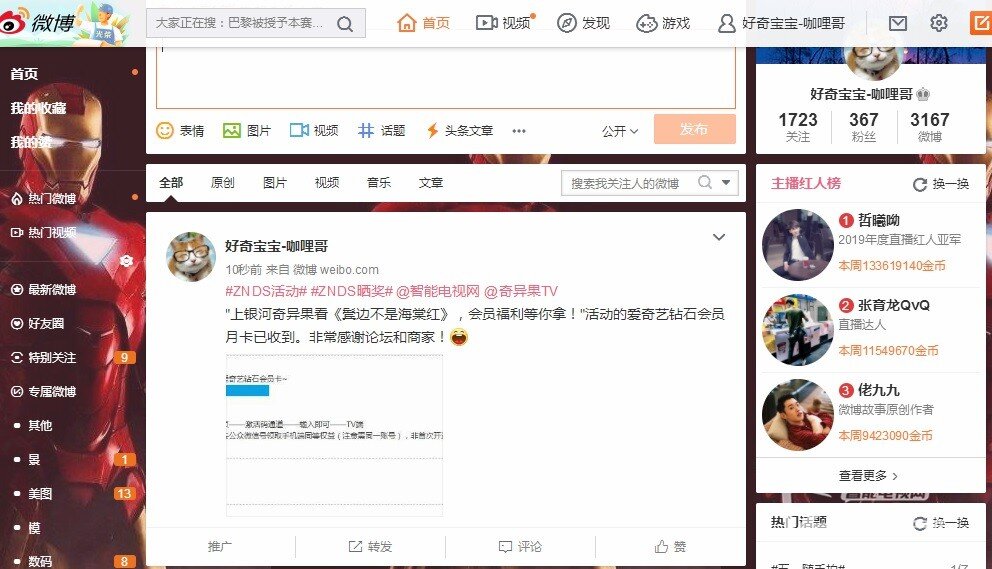The height and width of the screenshot is (569, 992).
Task: Open 专属微博 in sidebar
Action: [44, 392]
